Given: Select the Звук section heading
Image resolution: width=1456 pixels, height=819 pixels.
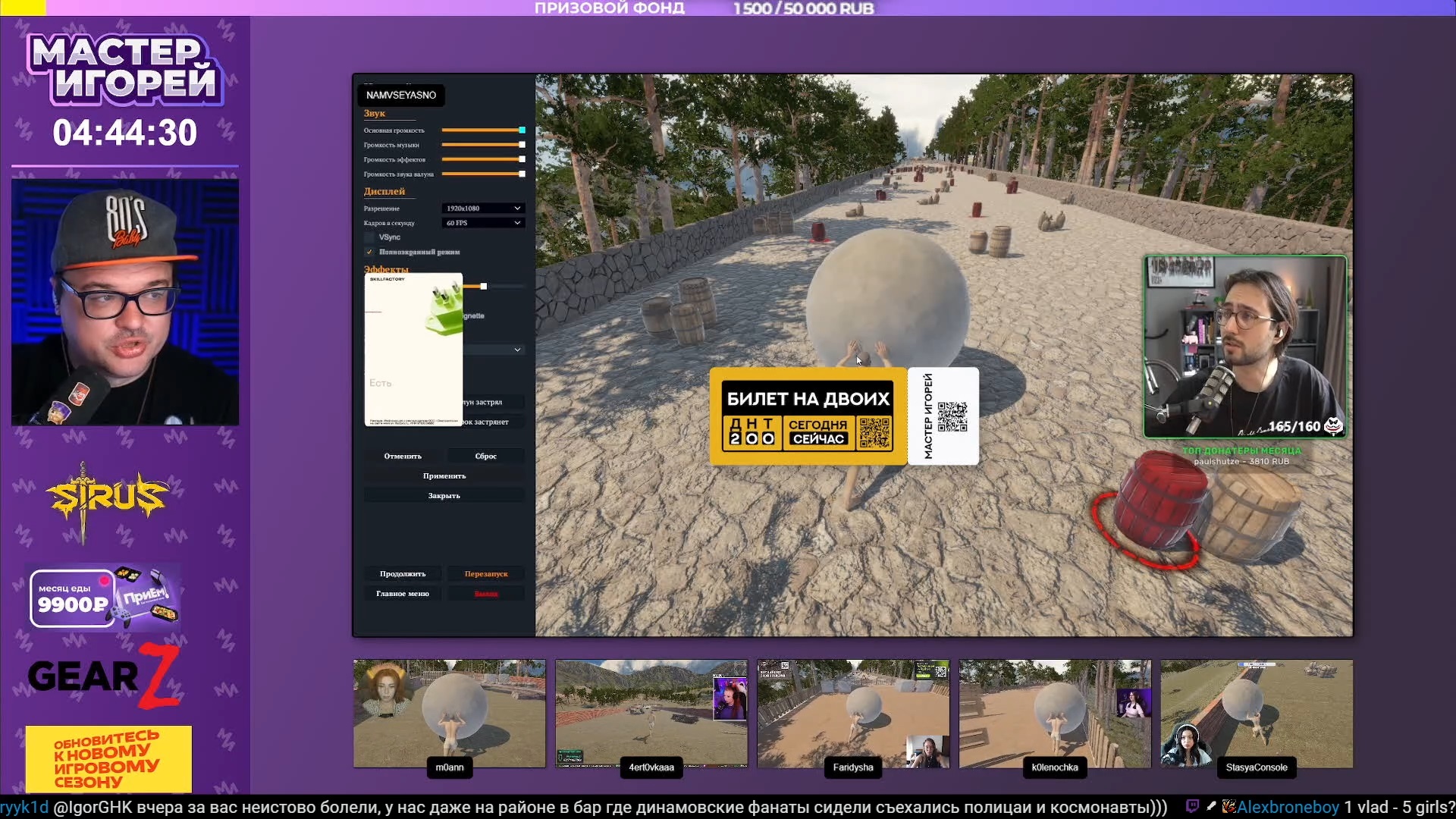Looking at the screenshot, I should tap(375, 114).
